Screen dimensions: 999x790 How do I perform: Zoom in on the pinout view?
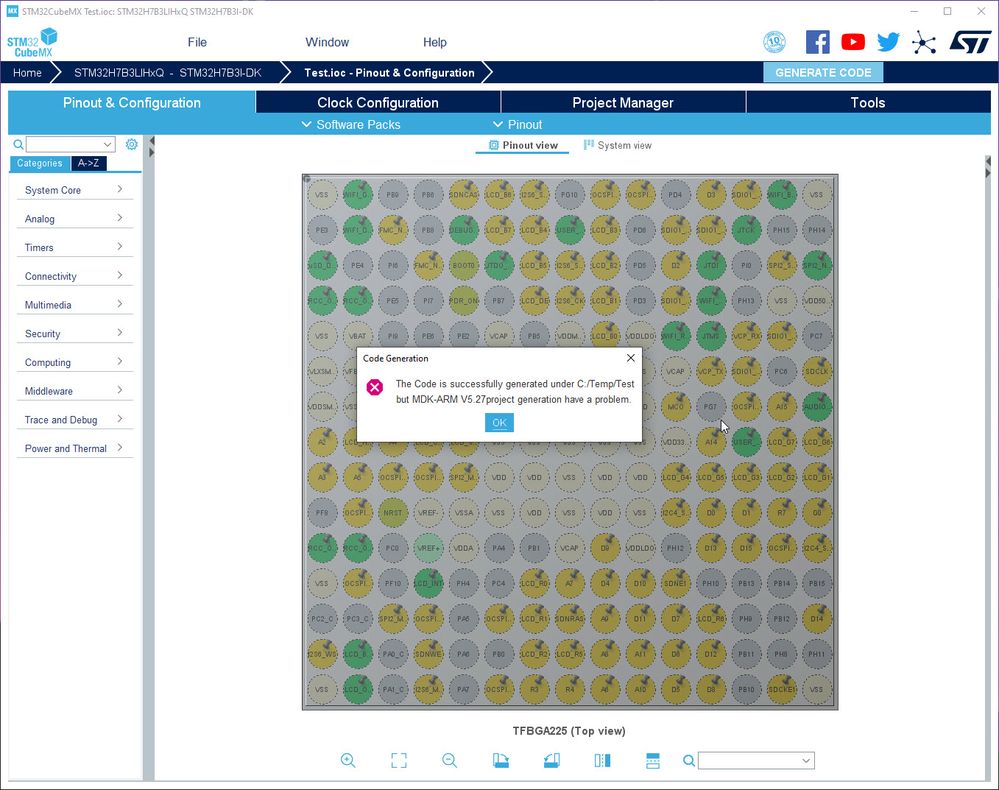pos(348,760)
